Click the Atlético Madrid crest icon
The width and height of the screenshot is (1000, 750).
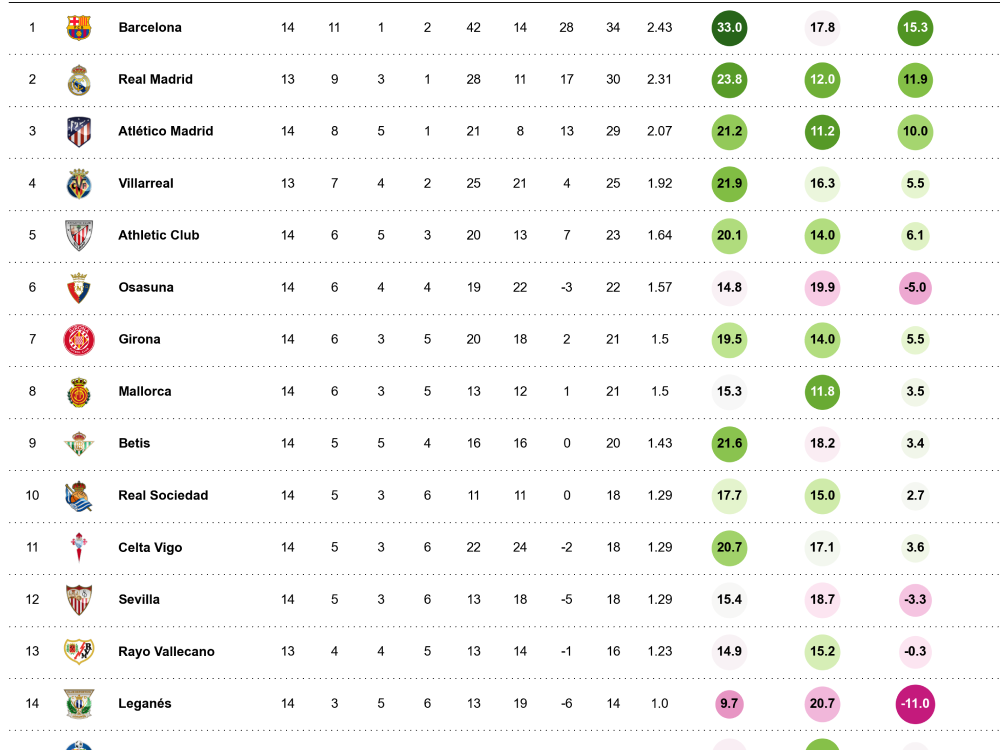[79, 132]
